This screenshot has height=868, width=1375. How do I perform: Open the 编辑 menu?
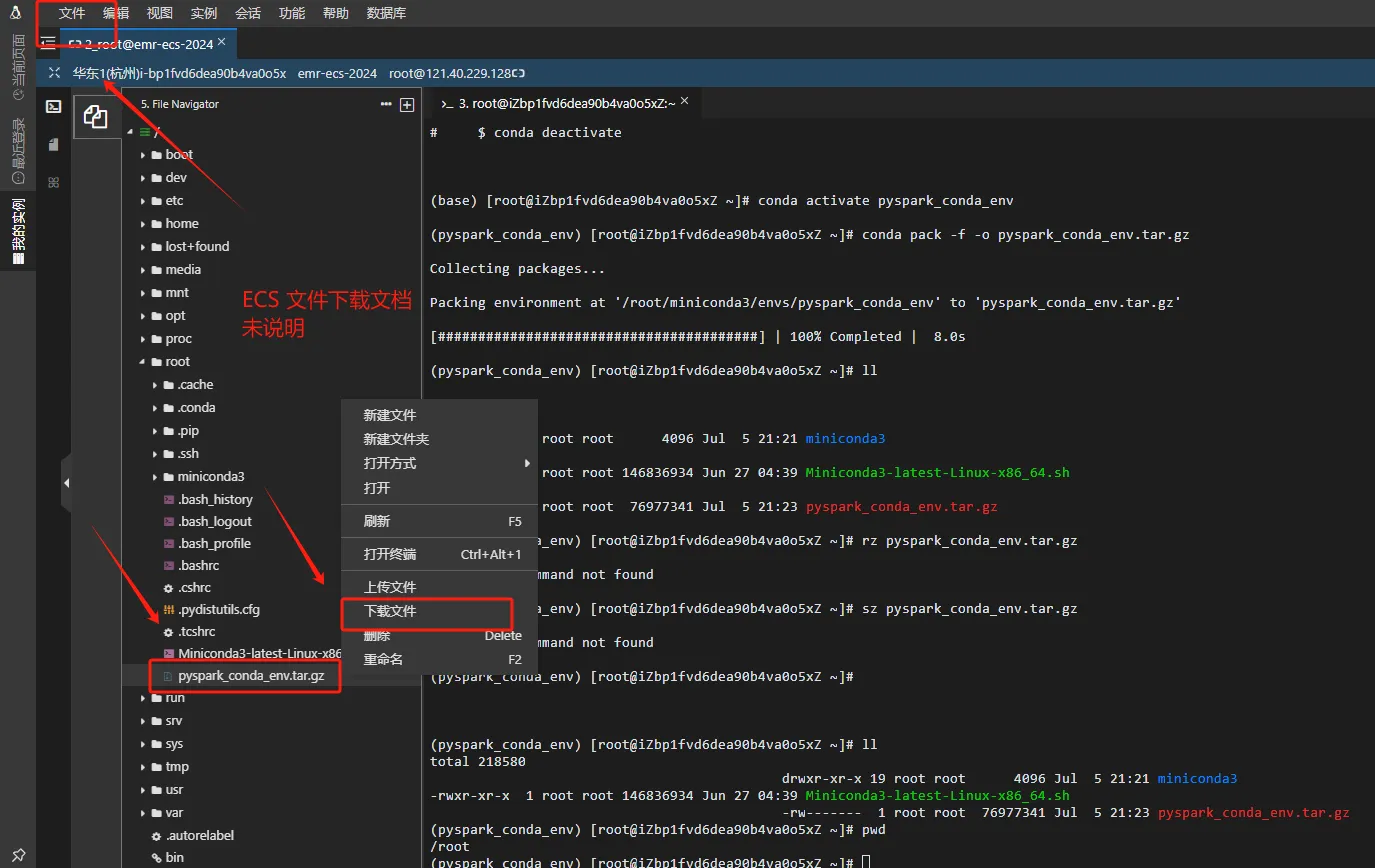116,13
